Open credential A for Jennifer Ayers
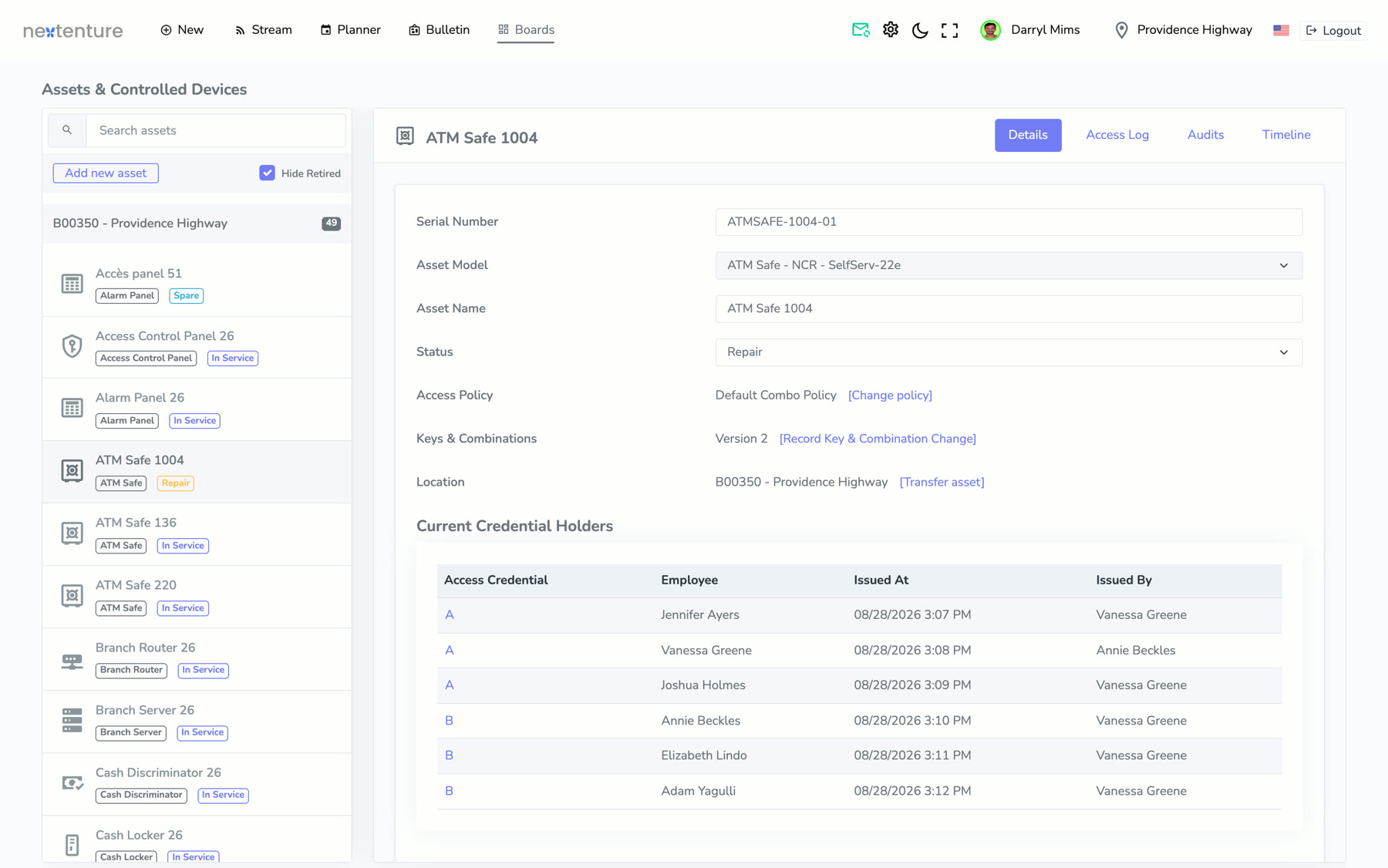The height and width of the screenshot is (868, 1388). (449, 615)
